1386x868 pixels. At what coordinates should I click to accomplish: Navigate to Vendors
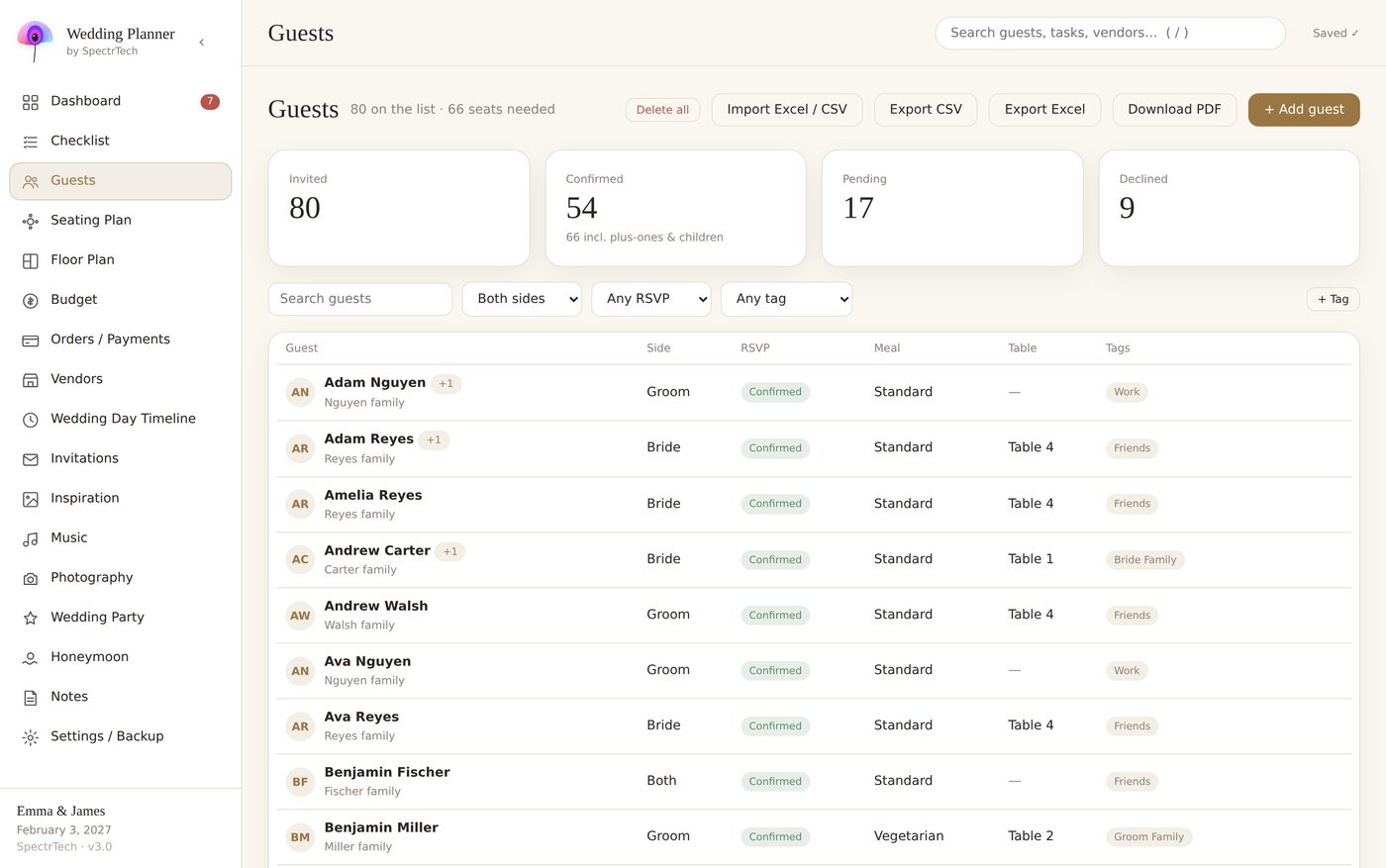coord(121,379)
